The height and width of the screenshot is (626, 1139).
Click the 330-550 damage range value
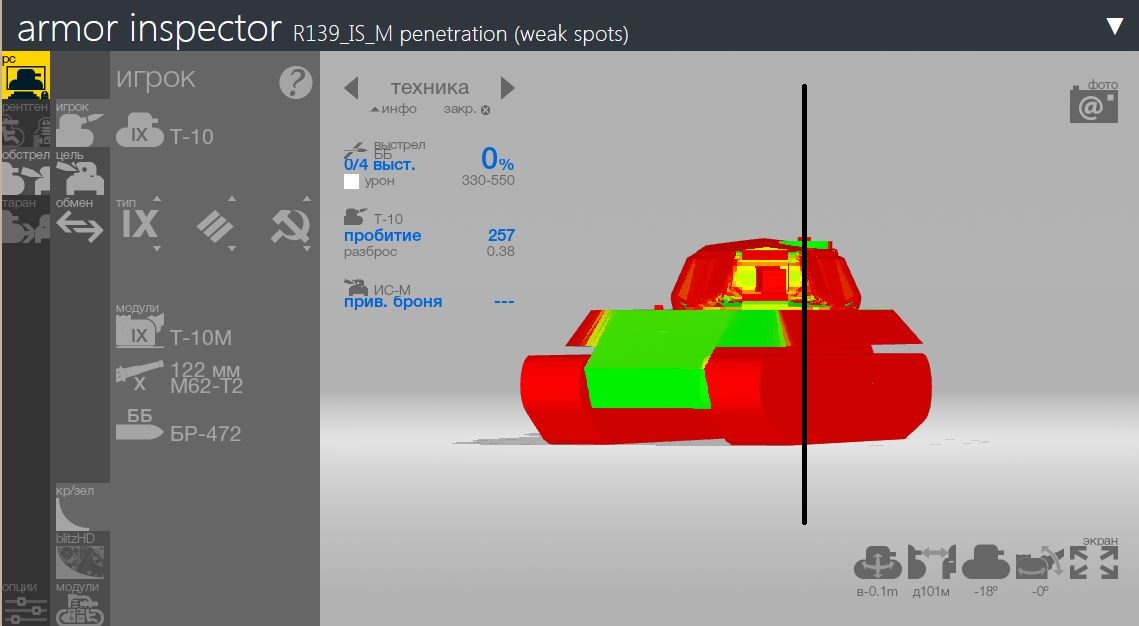click(488, 180)
